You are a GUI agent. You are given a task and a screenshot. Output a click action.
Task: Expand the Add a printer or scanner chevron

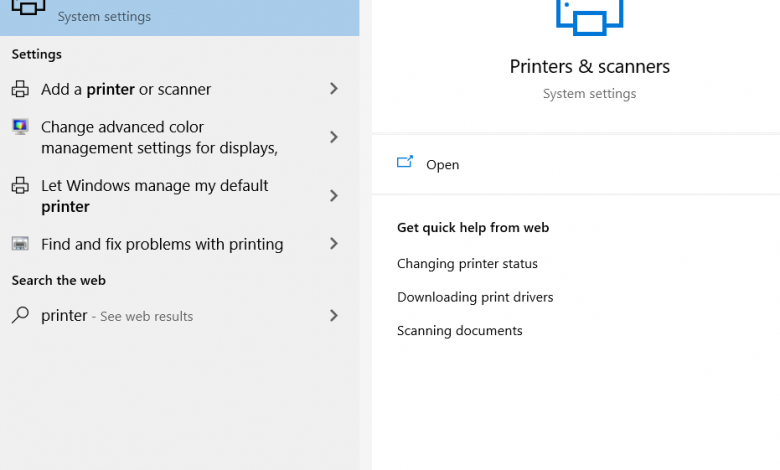334,89
